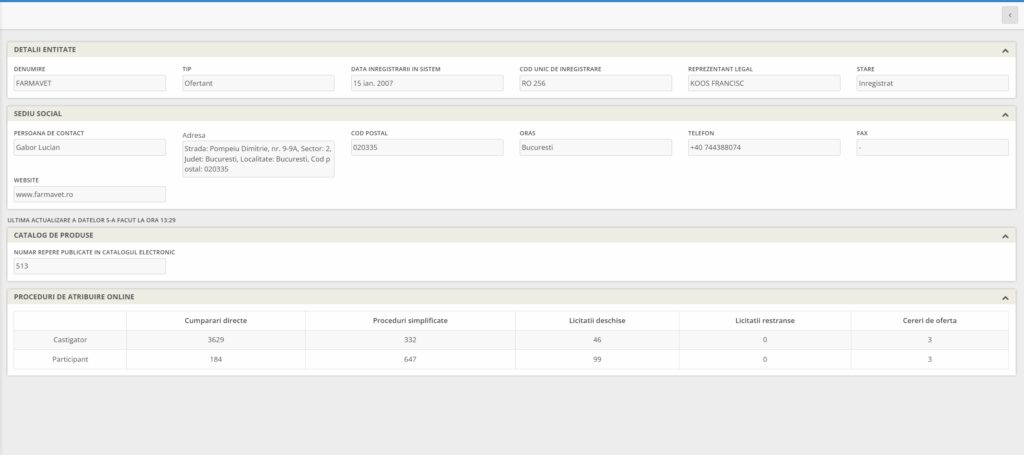This screenshot has width=1024, height=455.
Task: Click the Persoana de Contact field
Action: pyautogui.click(x=90, y=147)
